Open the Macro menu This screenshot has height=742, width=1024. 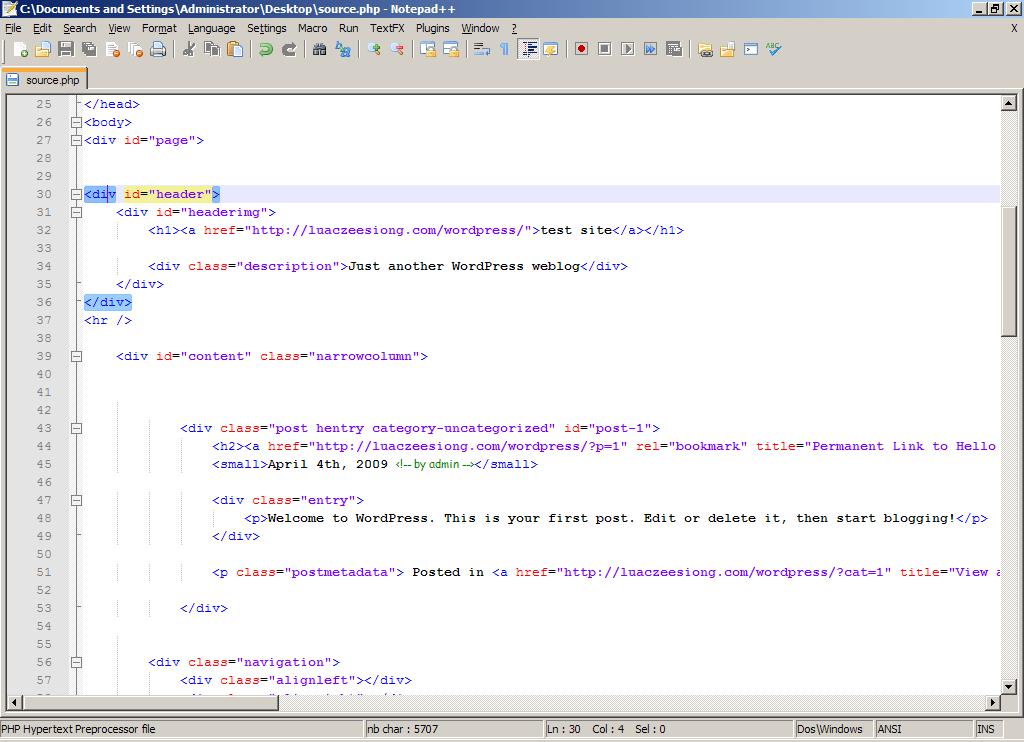click(x=312, y=28)
